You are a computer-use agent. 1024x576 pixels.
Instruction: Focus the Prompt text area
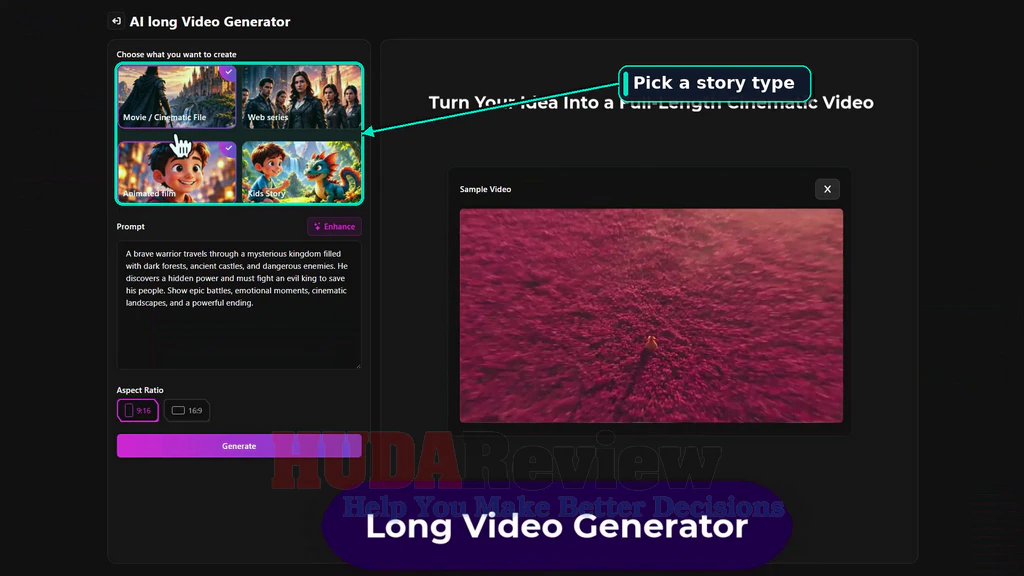[x=239, y=305]
